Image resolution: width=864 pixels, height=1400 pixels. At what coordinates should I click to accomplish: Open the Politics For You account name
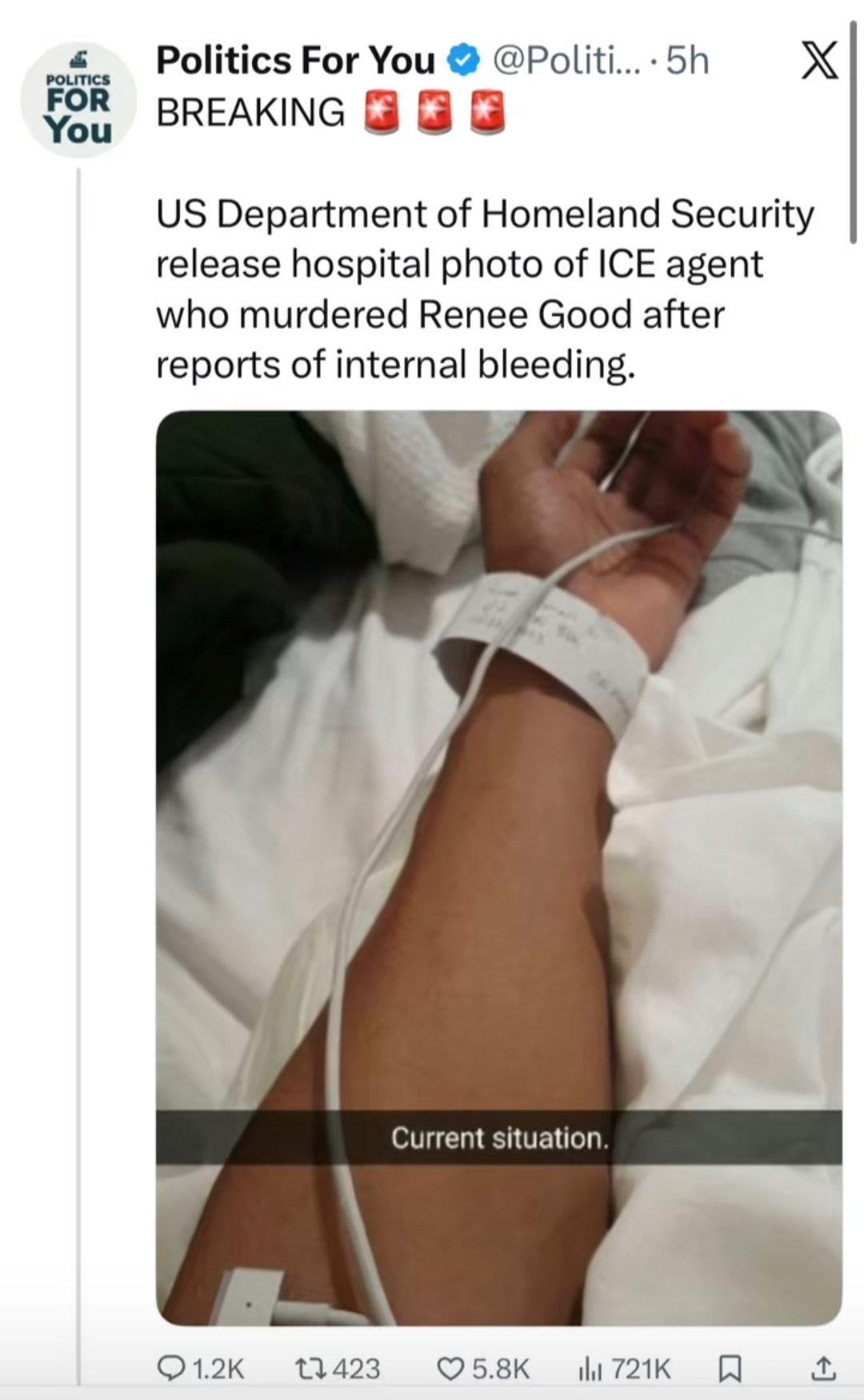click(295, 61)
